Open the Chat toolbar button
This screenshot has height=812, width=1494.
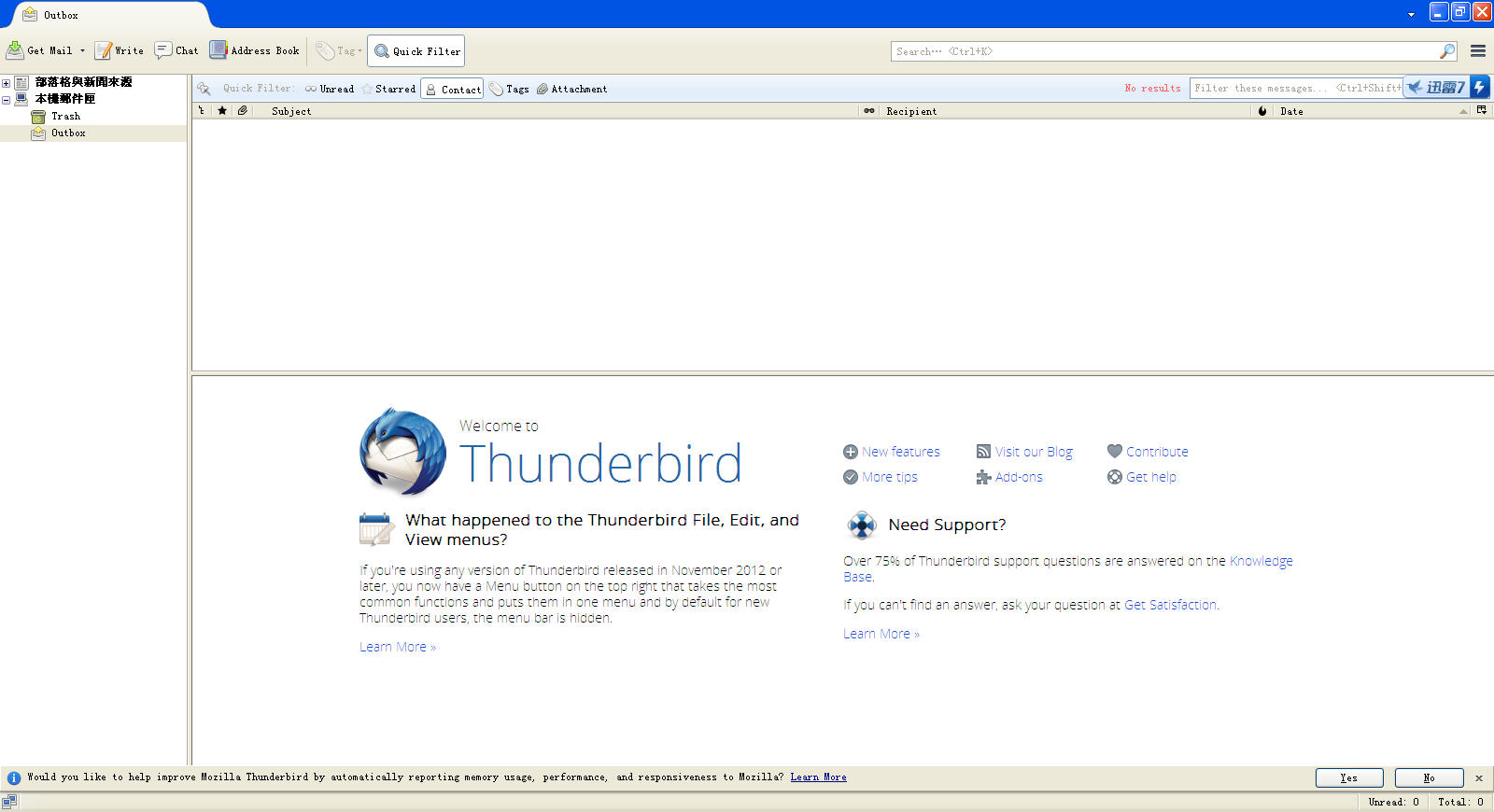click(176, 50)
